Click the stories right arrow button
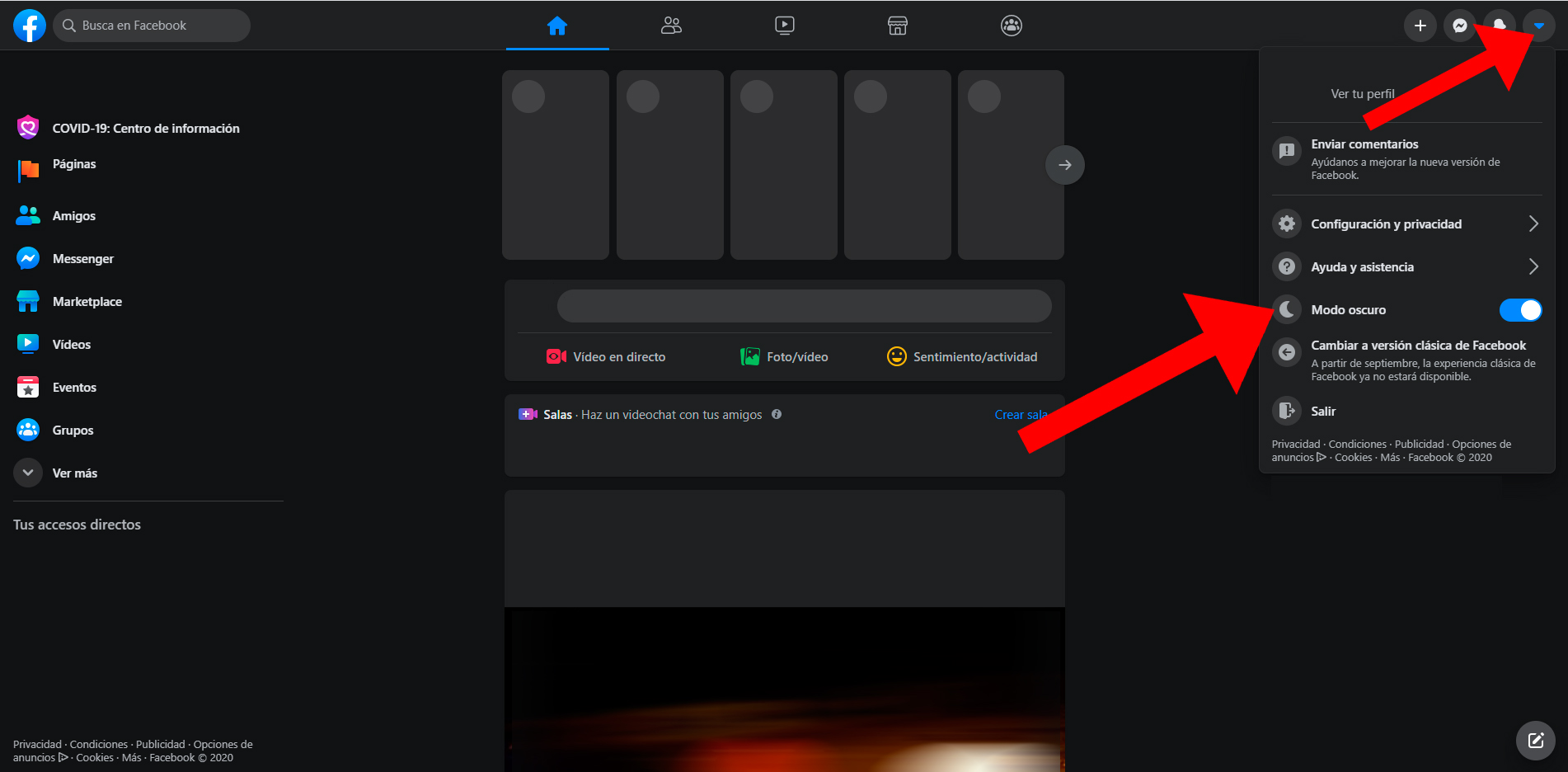Screen dimensions: 1568x772 (1064, 165)
